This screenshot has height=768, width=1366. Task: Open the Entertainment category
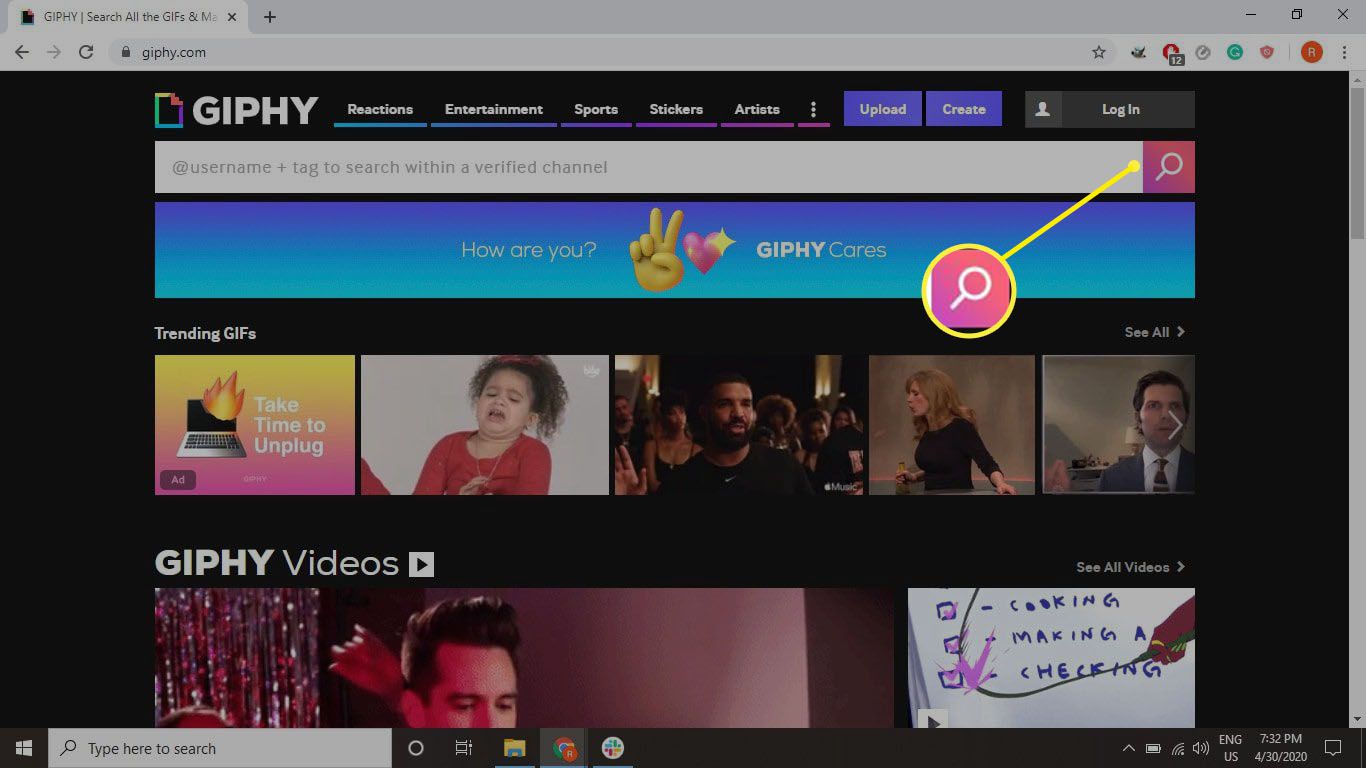click(494, 109)
